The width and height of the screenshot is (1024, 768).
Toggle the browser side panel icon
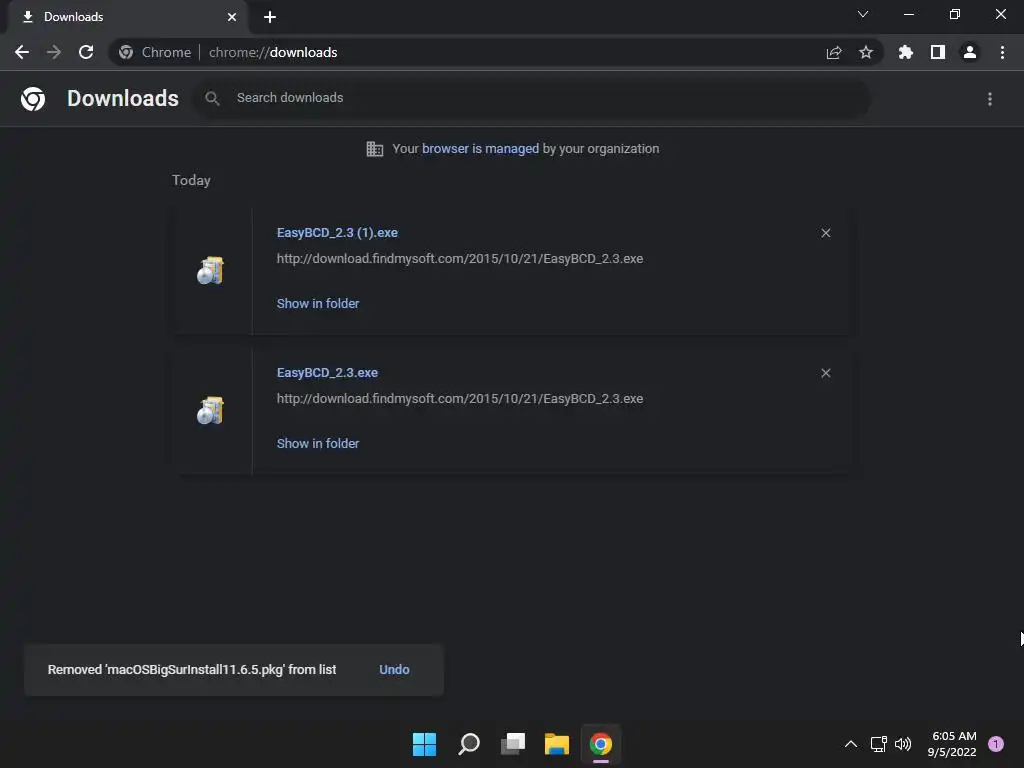[x=938, y=52]
